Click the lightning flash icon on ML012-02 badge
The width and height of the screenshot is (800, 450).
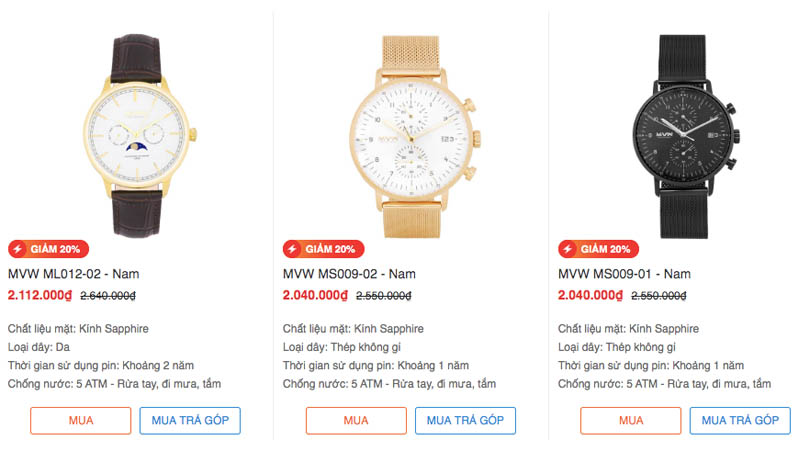coord(18,249)
